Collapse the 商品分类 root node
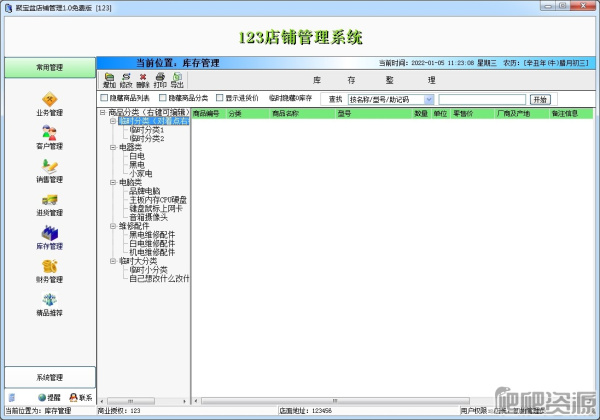600x420 pixels. [x=103, y=112]
